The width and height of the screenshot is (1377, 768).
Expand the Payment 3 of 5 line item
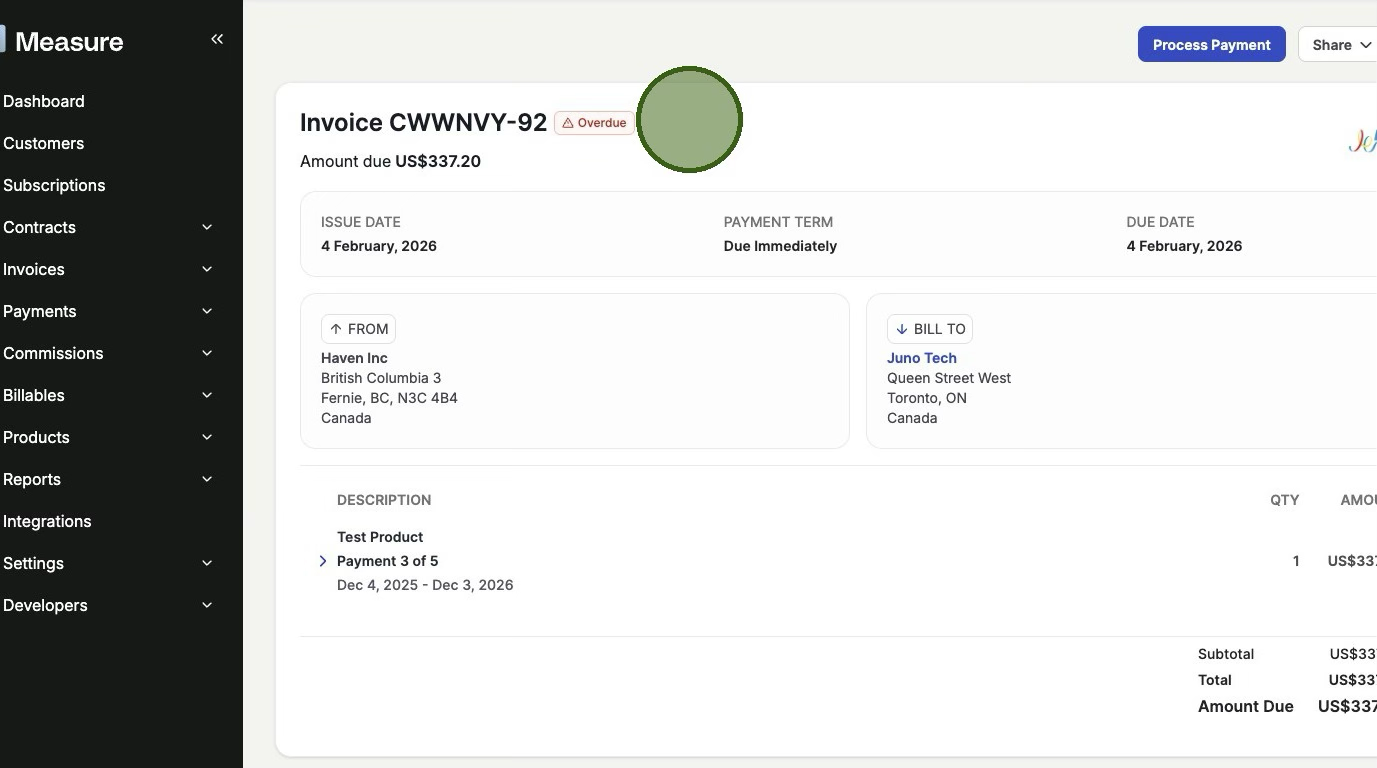click(323, 561)
